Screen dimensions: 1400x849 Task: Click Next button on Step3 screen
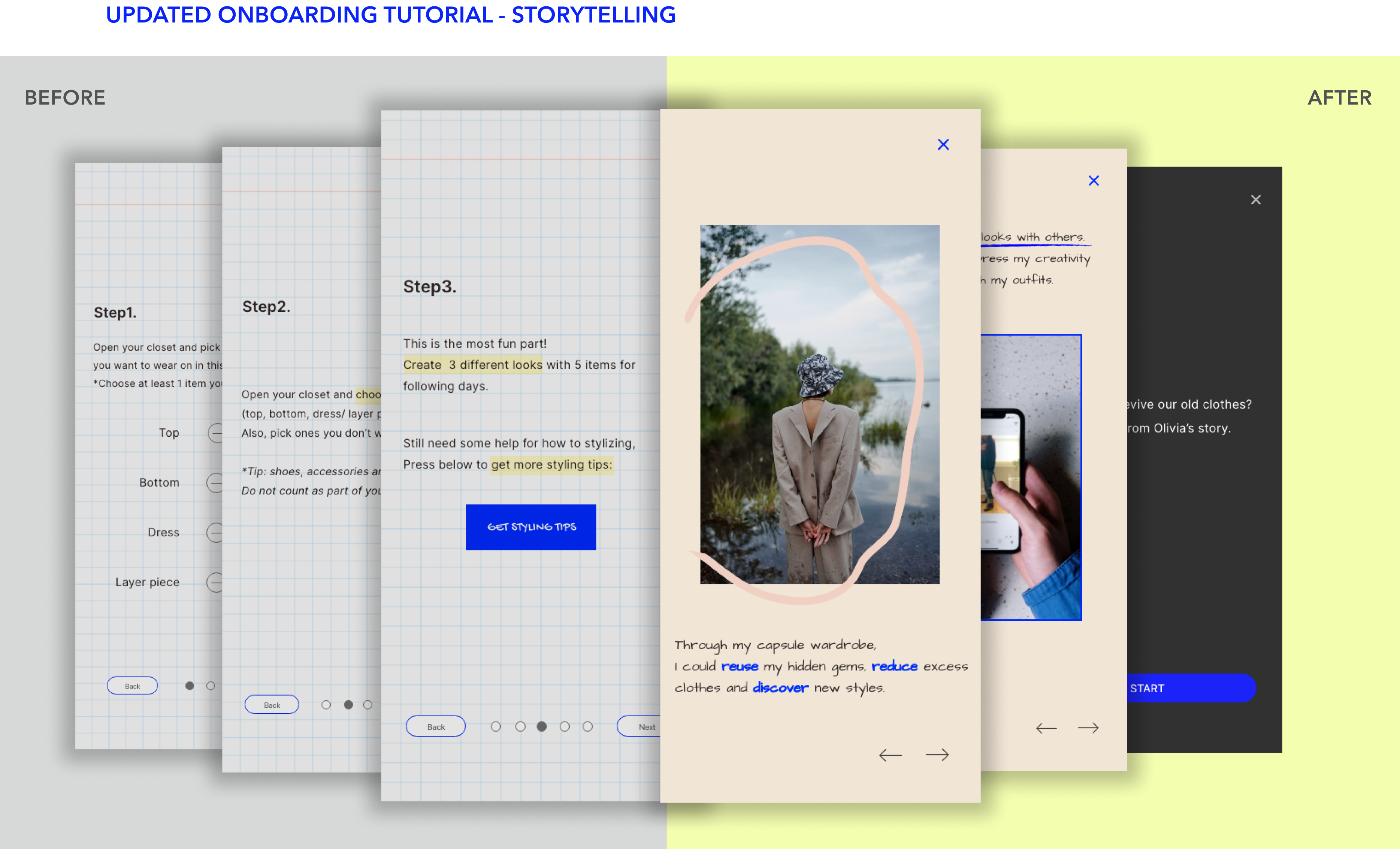tap(642, 727)
